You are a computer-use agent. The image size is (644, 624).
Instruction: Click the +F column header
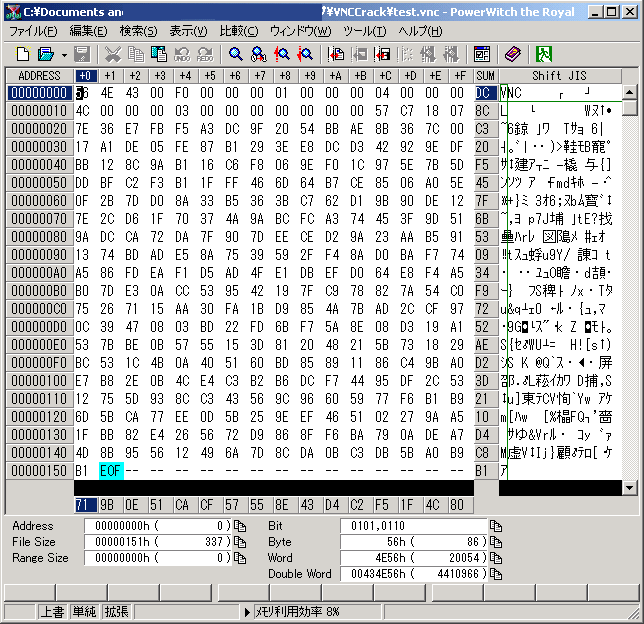(x=460, y=76)
